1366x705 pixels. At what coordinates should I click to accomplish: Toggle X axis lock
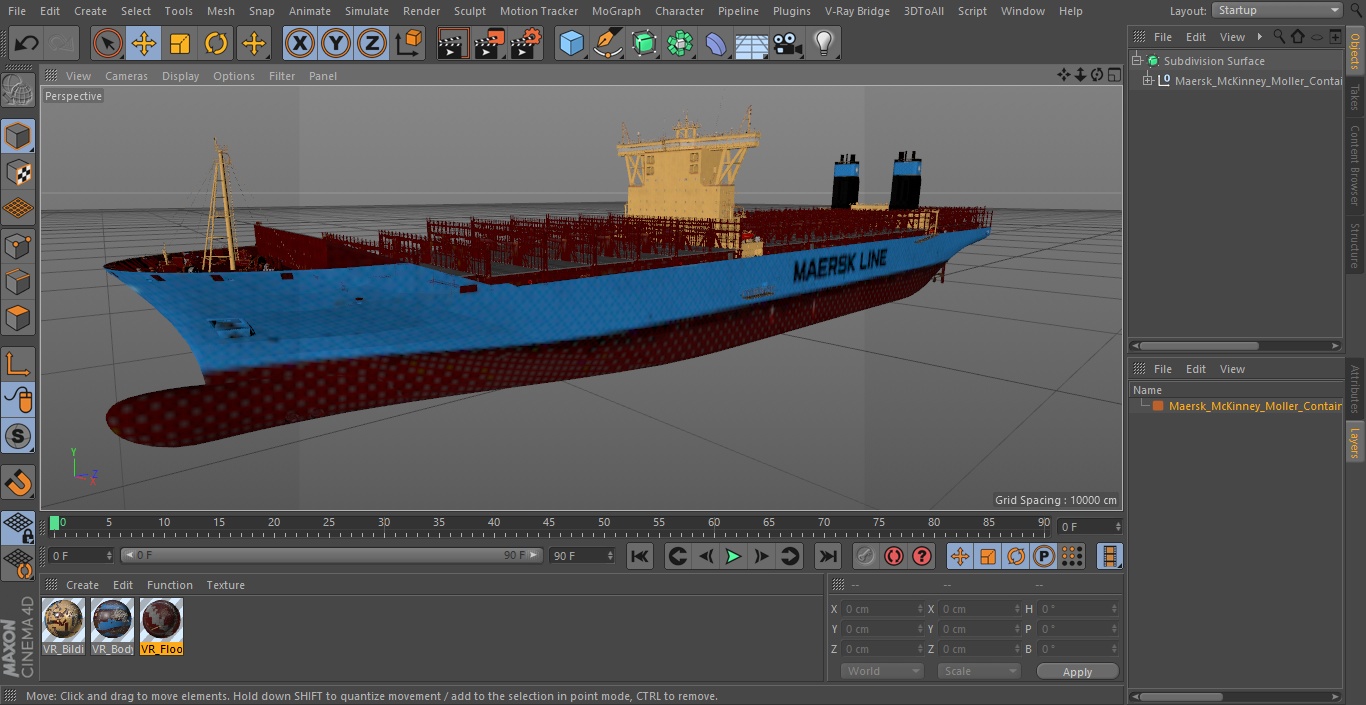(300, 43)
